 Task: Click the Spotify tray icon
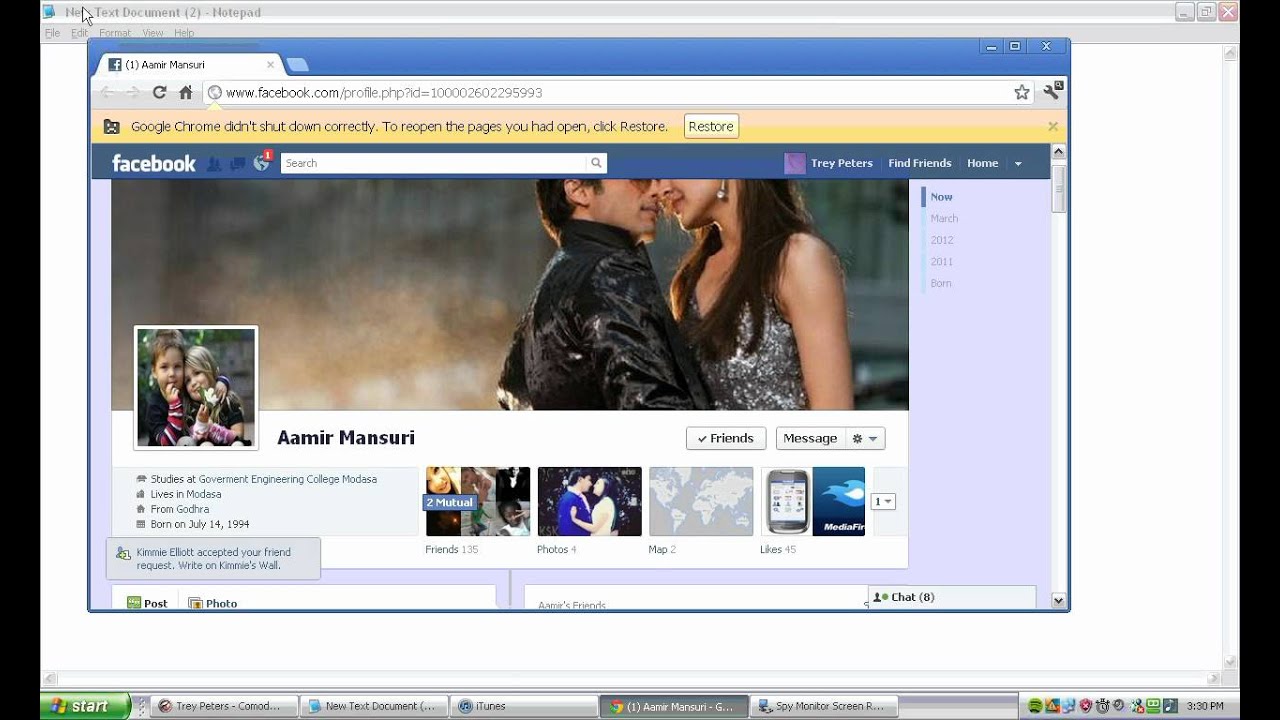tap(1035, 706)
